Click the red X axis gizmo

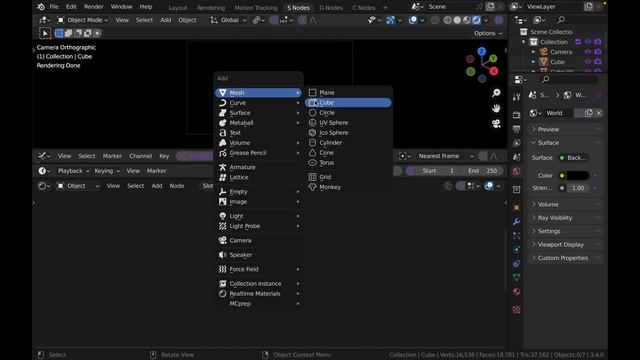[494, 71]
